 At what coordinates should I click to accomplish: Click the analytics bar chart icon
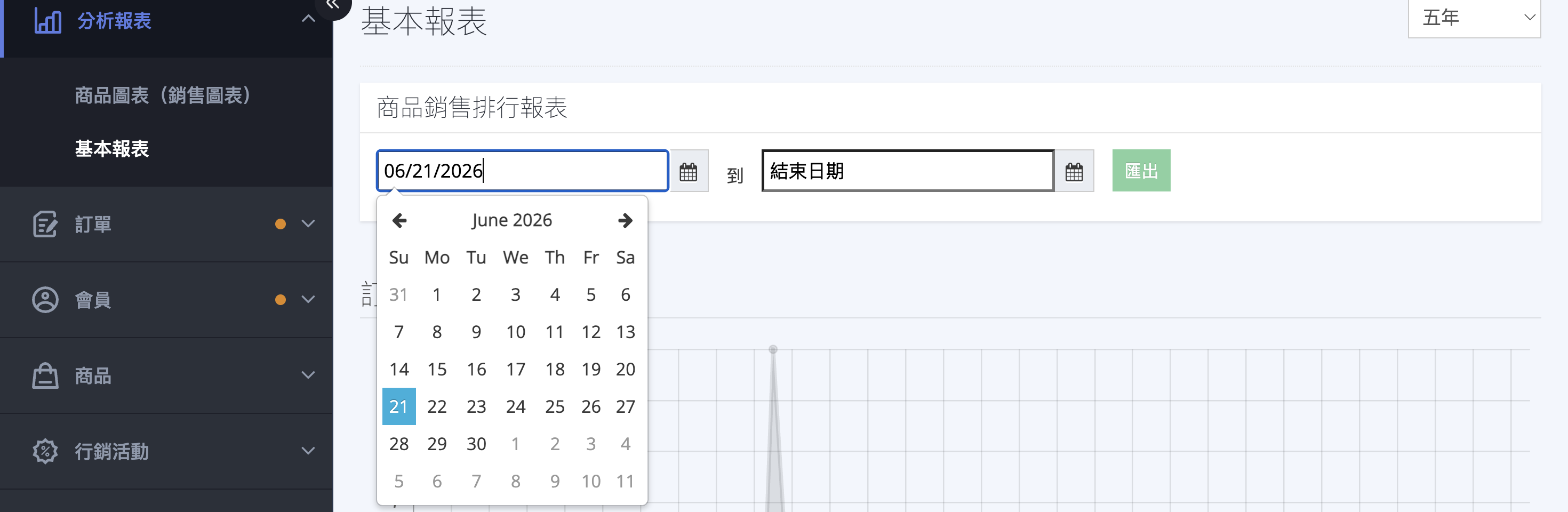coord(47,21)
